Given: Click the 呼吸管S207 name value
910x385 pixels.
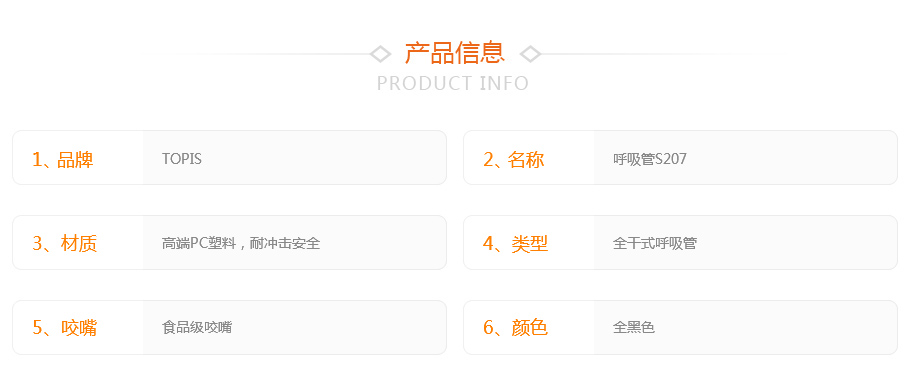Looking at the screenshot, I should pyautogui.click(x=649, y=159).
